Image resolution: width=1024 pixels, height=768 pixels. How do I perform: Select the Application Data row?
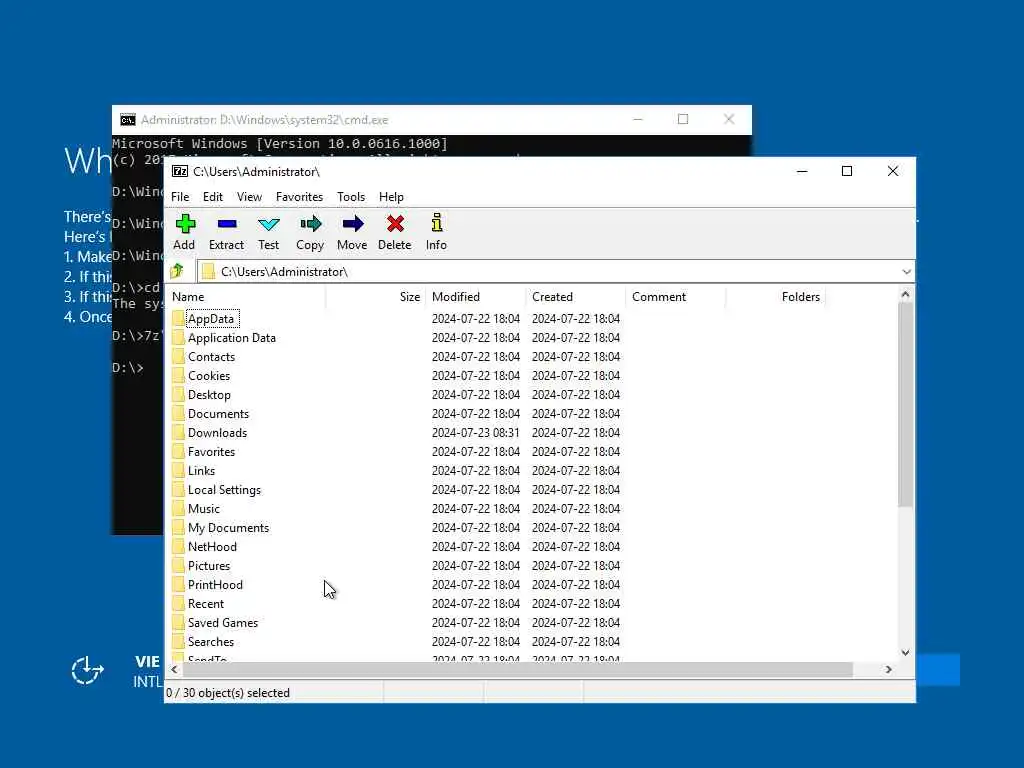point(532,338)
